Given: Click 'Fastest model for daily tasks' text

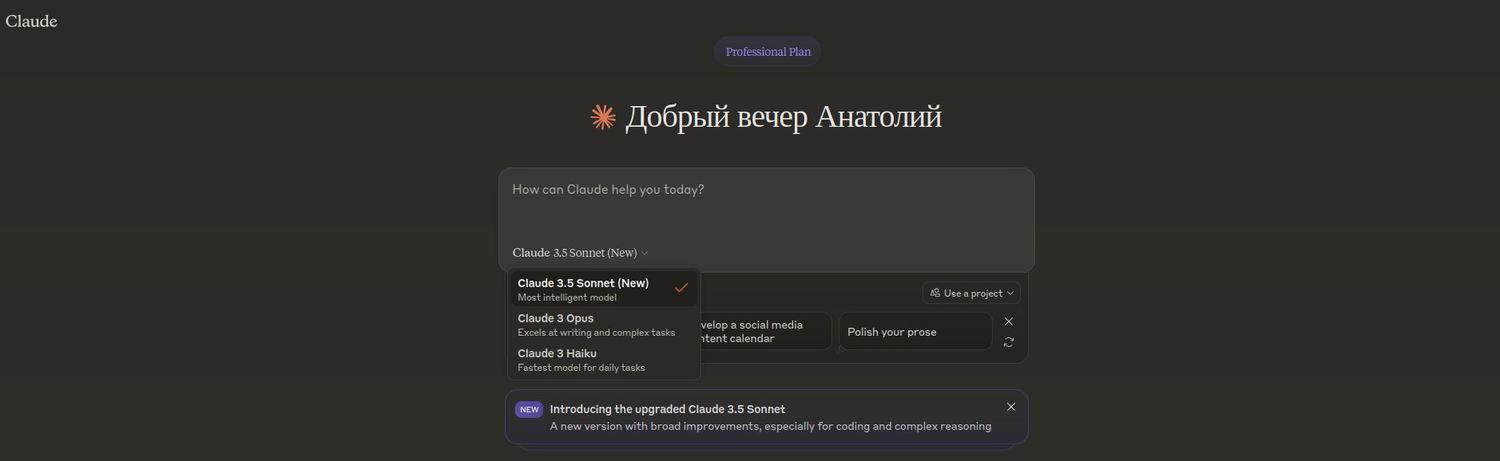Looking at the screenshot, I should click(581, 368).
